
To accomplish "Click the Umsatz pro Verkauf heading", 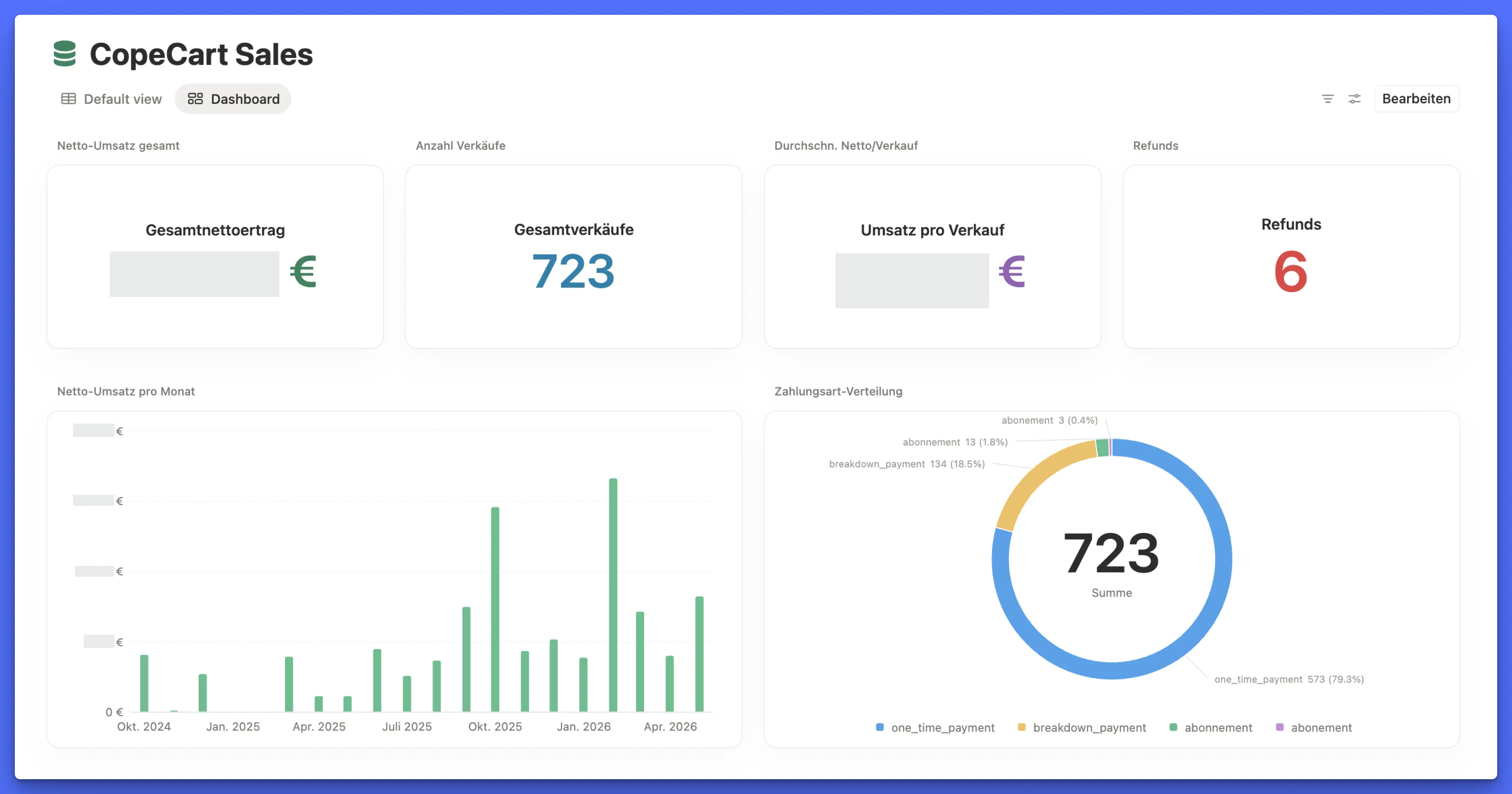I will [x=932, y=229].
